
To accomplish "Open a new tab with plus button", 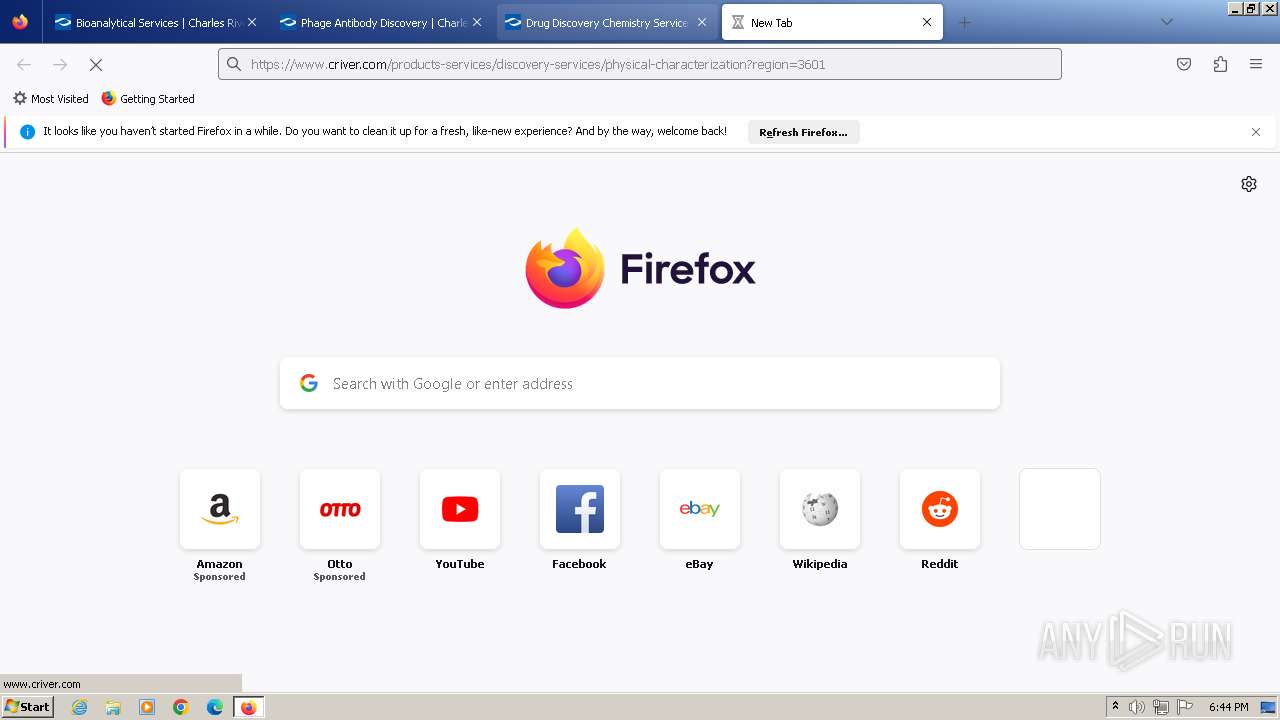I will (x=964, y=22).
